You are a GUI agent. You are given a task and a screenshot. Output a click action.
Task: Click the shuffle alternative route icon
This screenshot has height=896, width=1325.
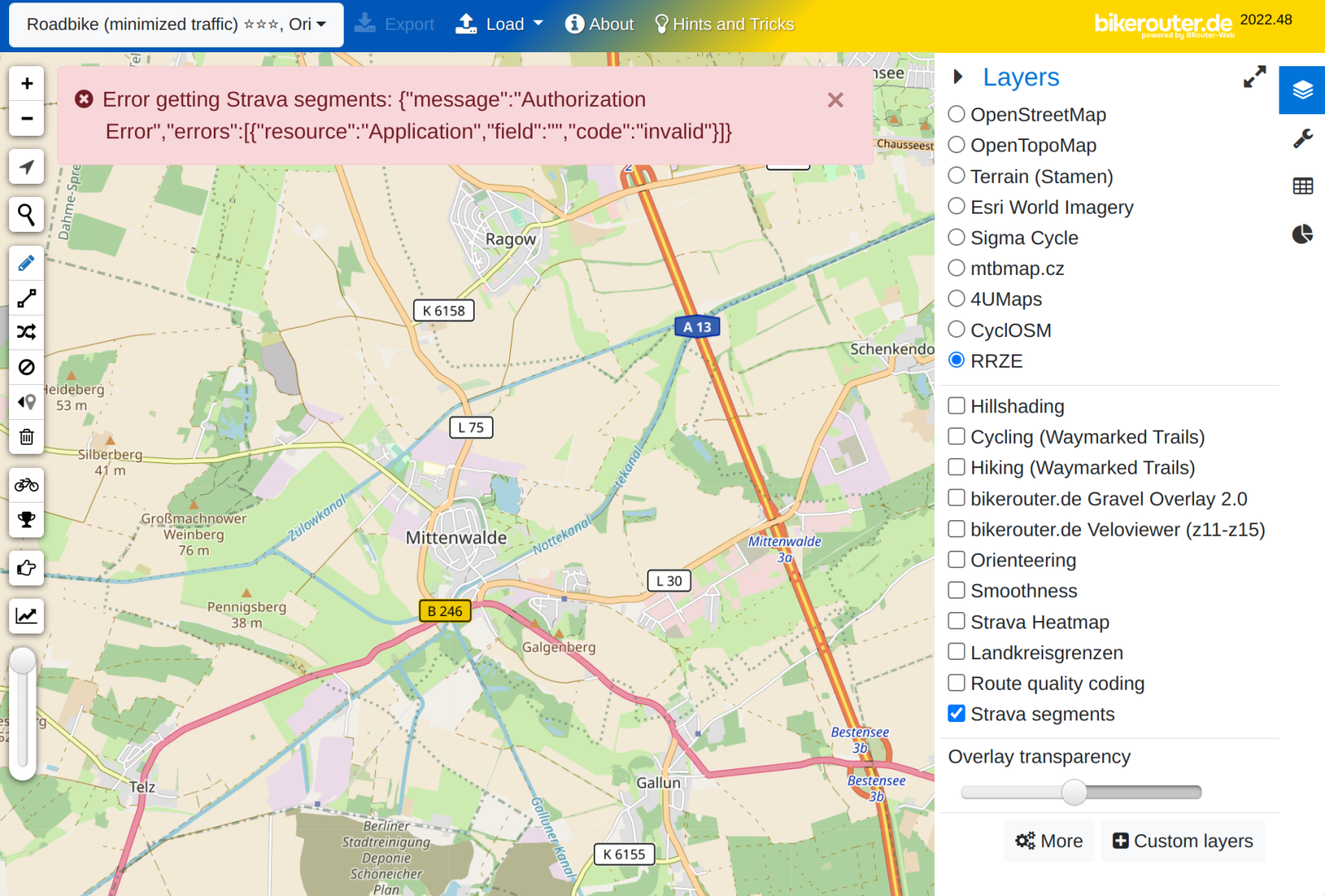[26, 332]
